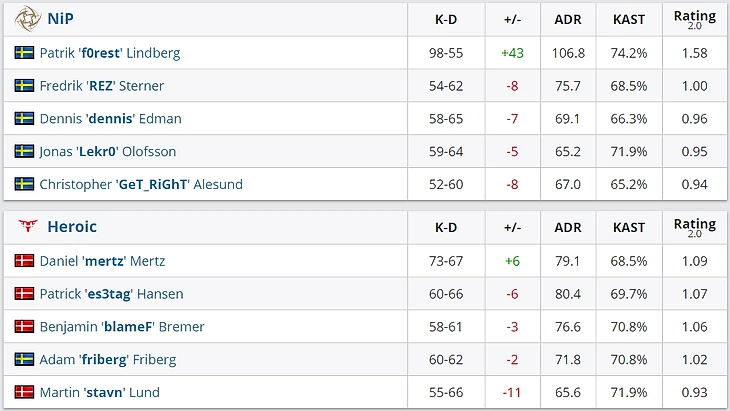Select the NiP Rating 2.0 column header
Image resolution: width=730 pixels, height=411 pixels.
695,20
